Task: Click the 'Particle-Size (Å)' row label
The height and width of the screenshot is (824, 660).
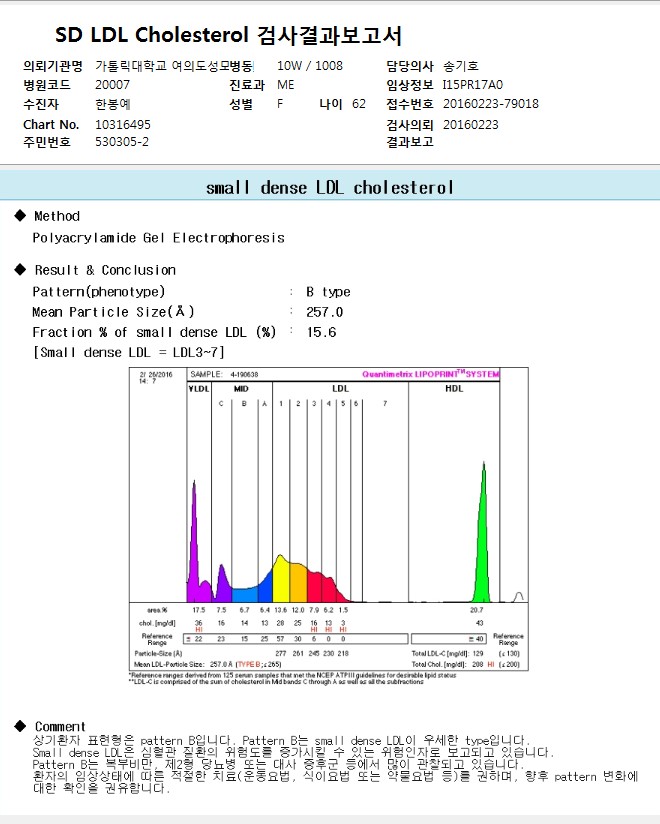Action: (x=158, y=654)
